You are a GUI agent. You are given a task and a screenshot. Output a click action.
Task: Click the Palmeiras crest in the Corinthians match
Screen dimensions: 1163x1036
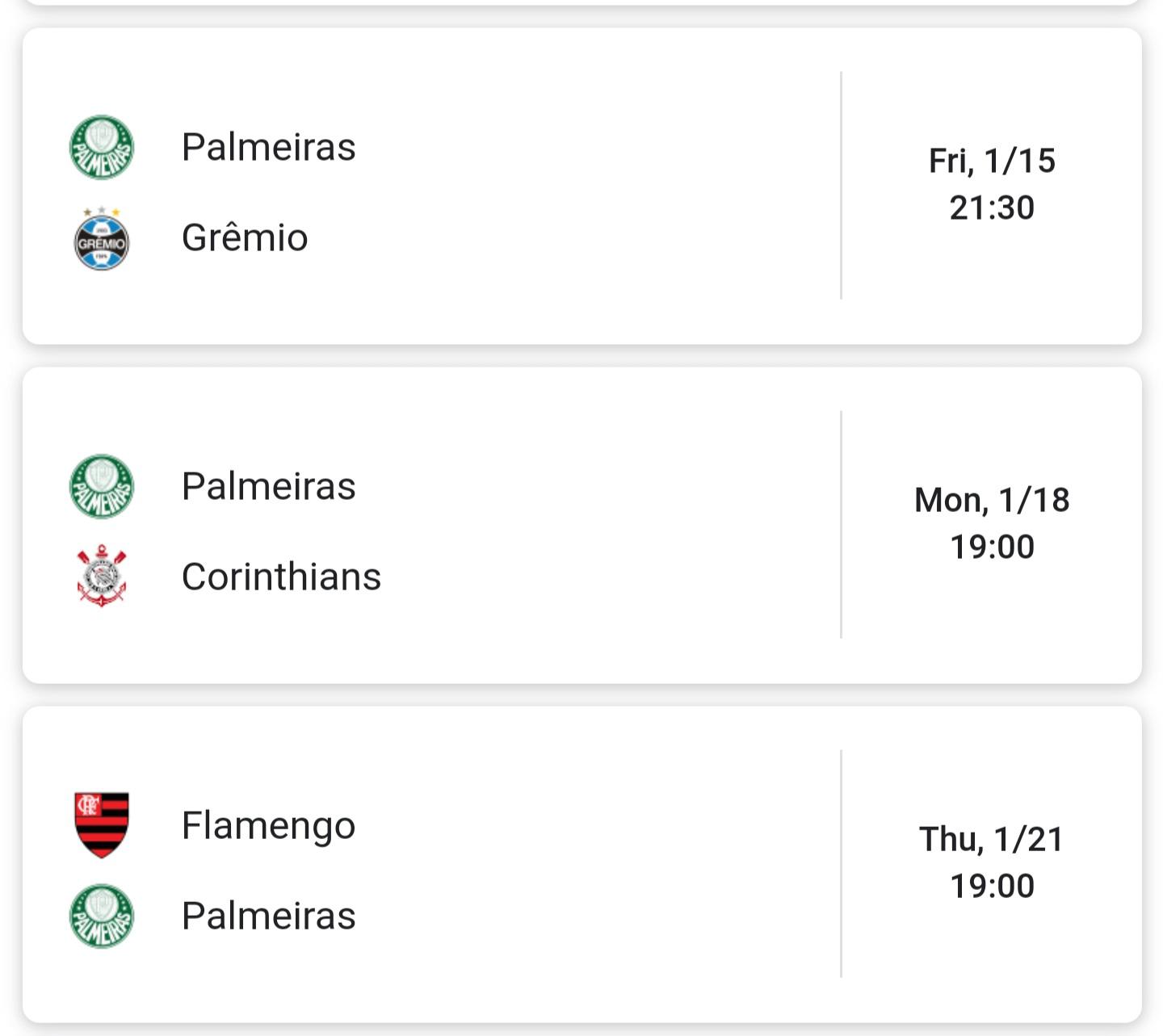coord(102,486)
